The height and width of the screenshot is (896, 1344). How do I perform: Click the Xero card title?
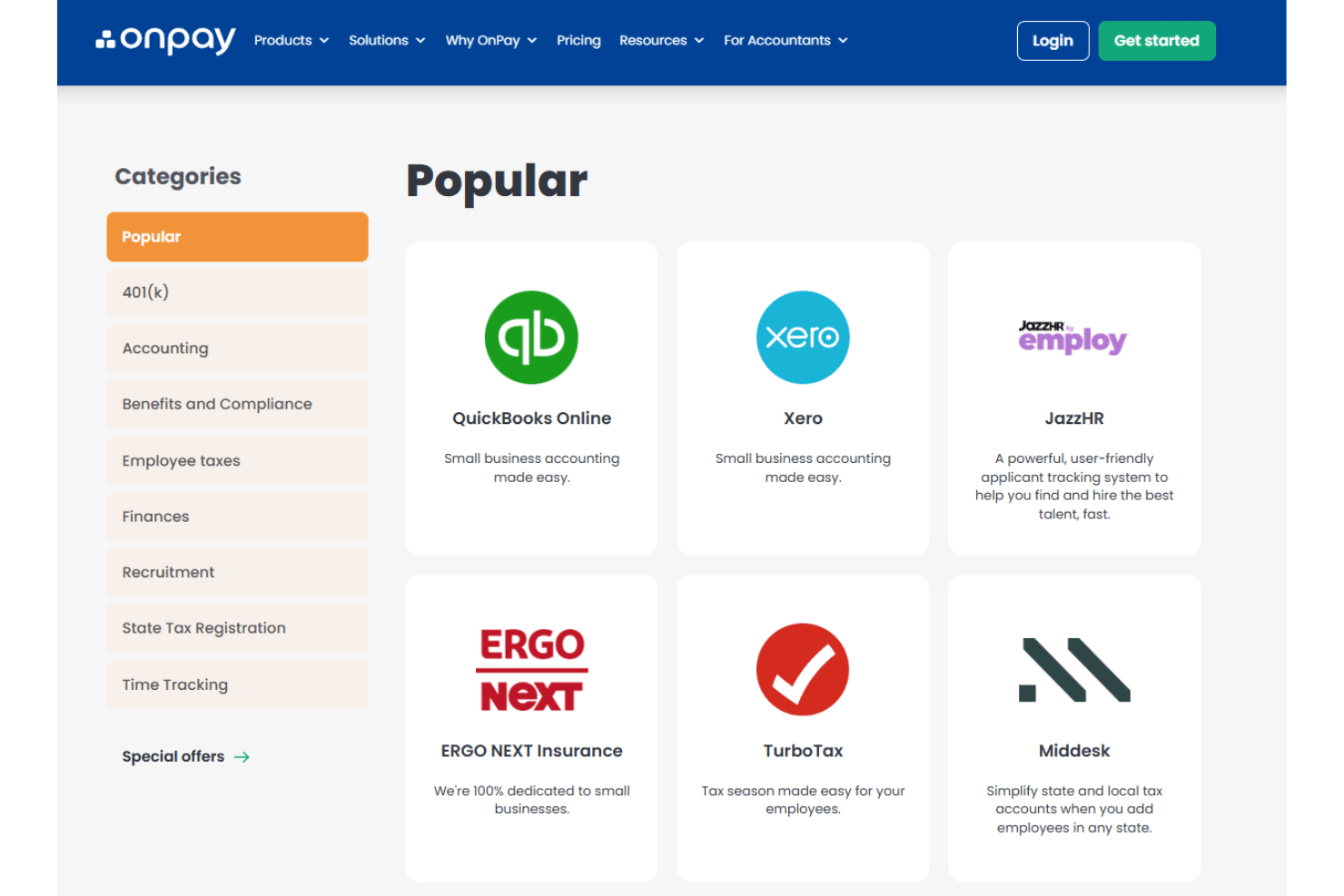point(803,418)
